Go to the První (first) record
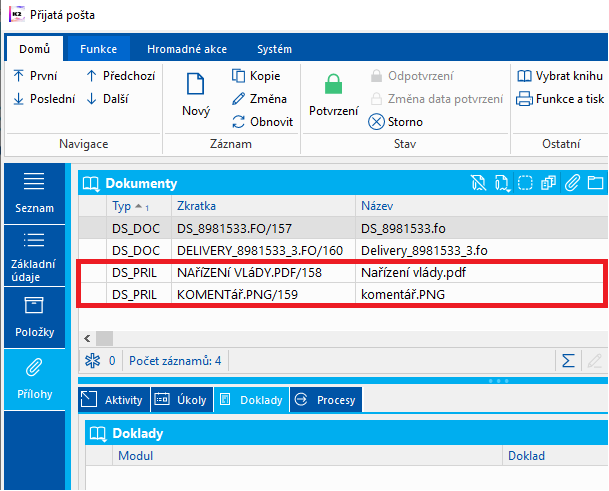The image size is (609, 491). pos(35,76)
